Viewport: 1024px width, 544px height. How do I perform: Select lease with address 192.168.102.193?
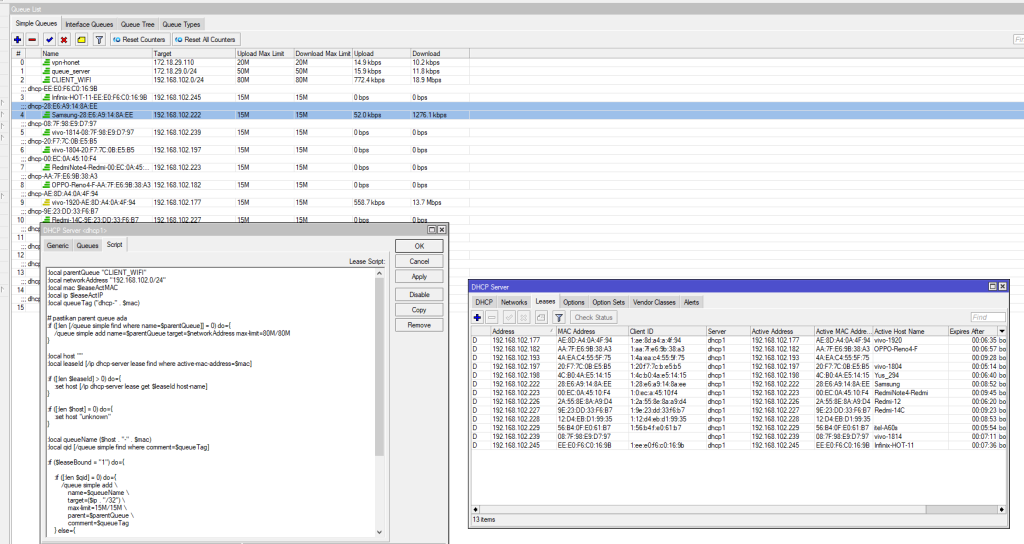pyautogui.click(x=739, y=358)
